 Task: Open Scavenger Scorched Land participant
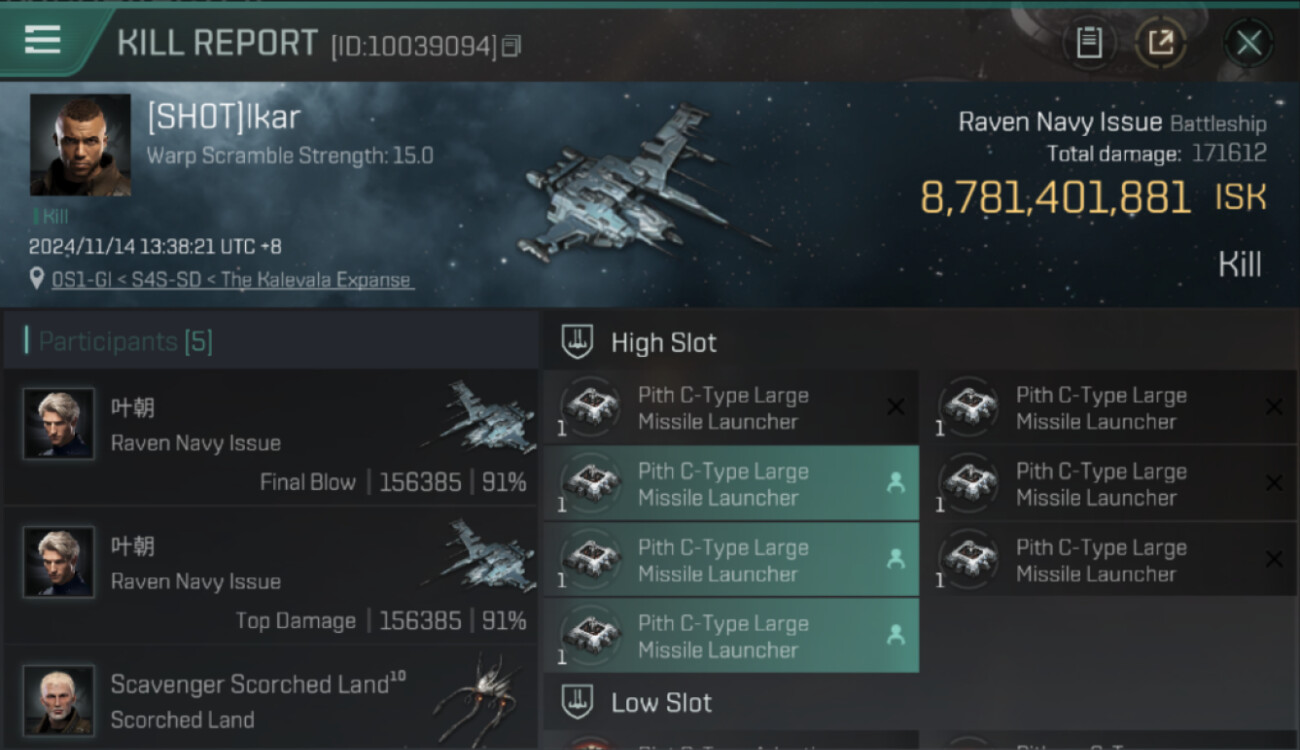tap(271, 699)
